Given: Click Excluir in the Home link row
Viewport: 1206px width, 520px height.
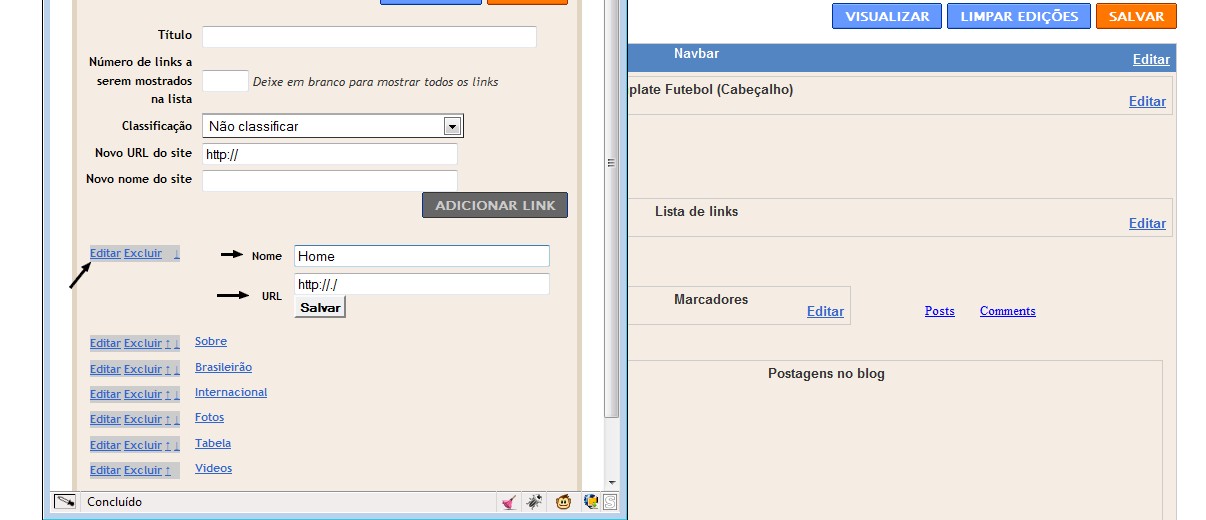Looking at the screenshot, I should pyautogui.click(x=143, y=253).
